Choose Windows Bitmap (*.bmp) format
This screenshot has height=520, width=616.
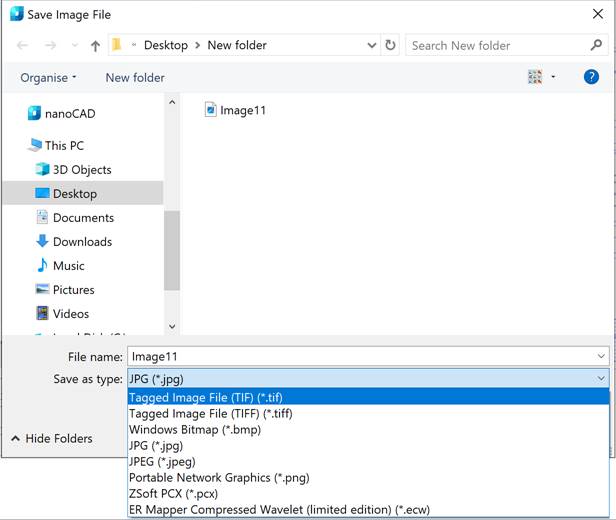368,429
